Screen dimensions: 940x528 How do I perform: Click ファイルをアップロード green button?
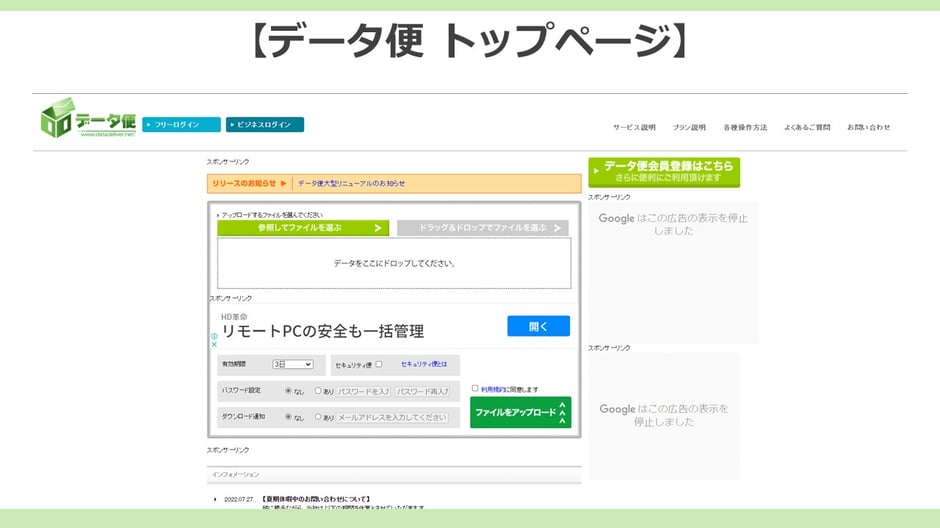coord(520,412)
